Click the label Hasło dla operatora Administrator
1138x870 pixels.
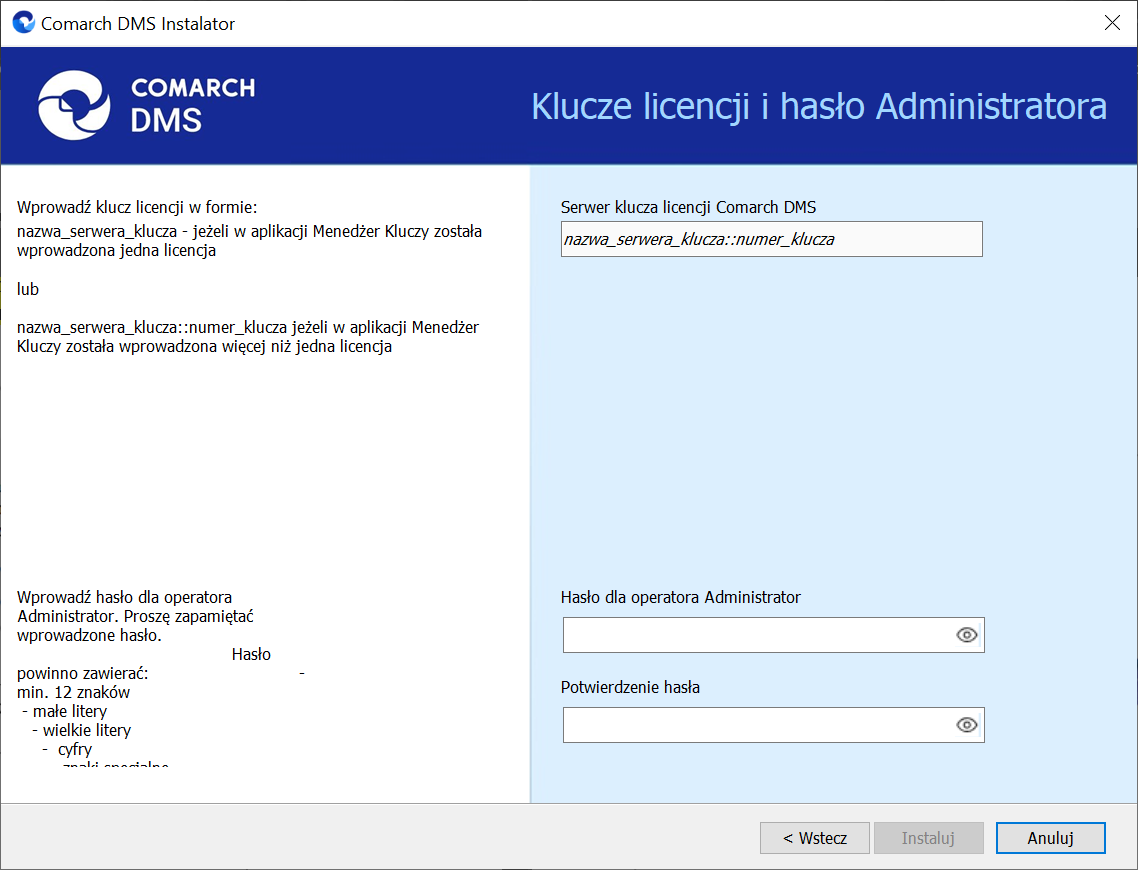coord(680,597)
